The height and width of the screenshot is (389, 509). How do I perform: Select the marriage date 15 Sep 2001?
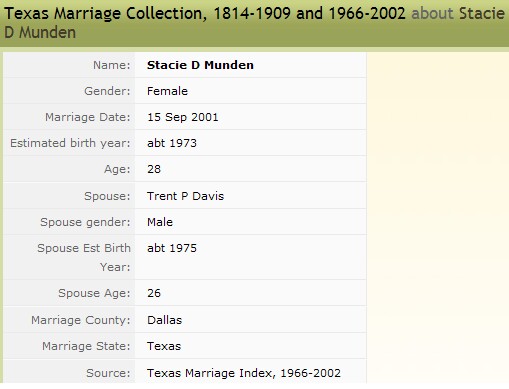coord(183,117)
